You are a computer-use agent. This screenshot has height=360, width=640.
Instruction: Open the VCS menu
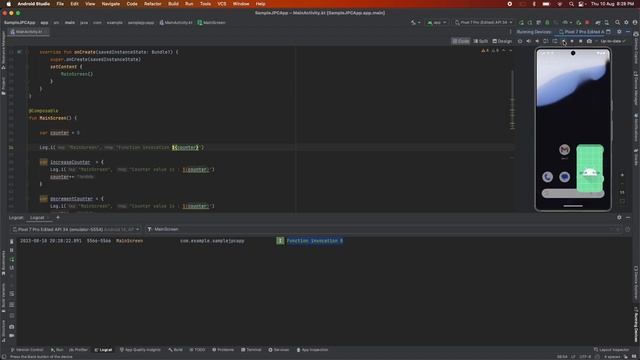[222, 4]
